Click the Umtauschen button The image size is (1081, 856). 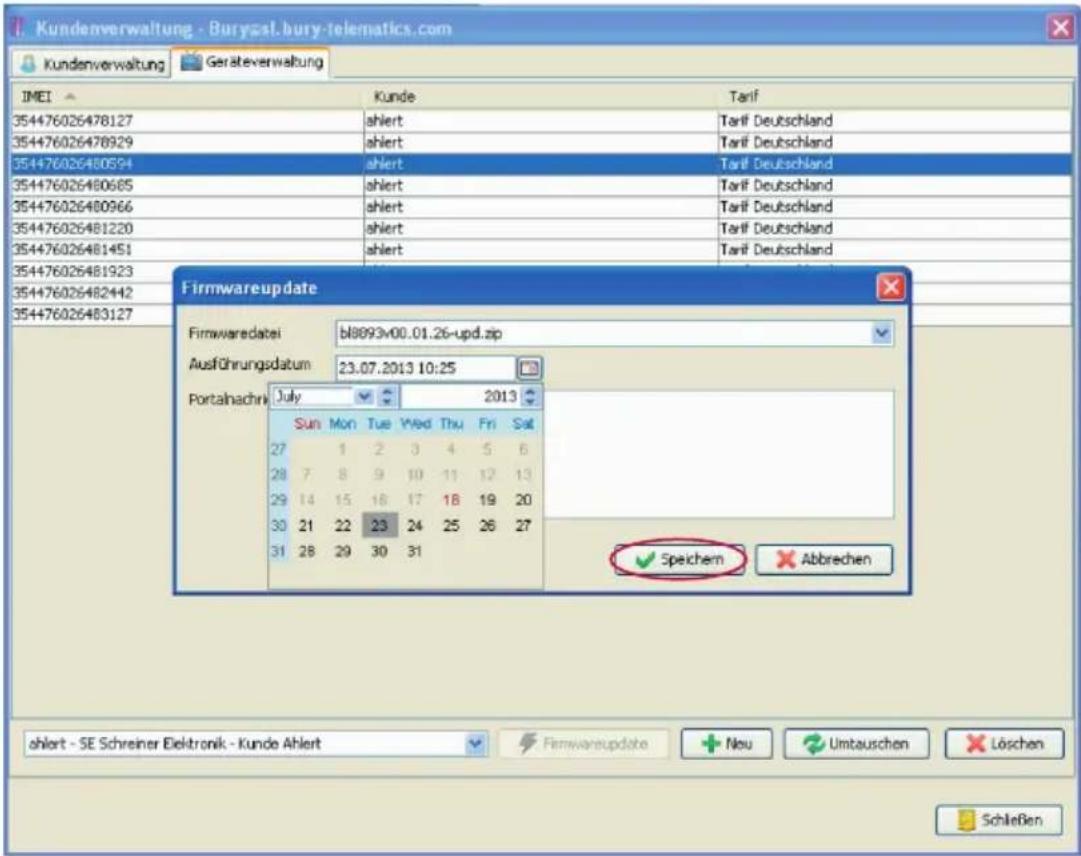856,744
